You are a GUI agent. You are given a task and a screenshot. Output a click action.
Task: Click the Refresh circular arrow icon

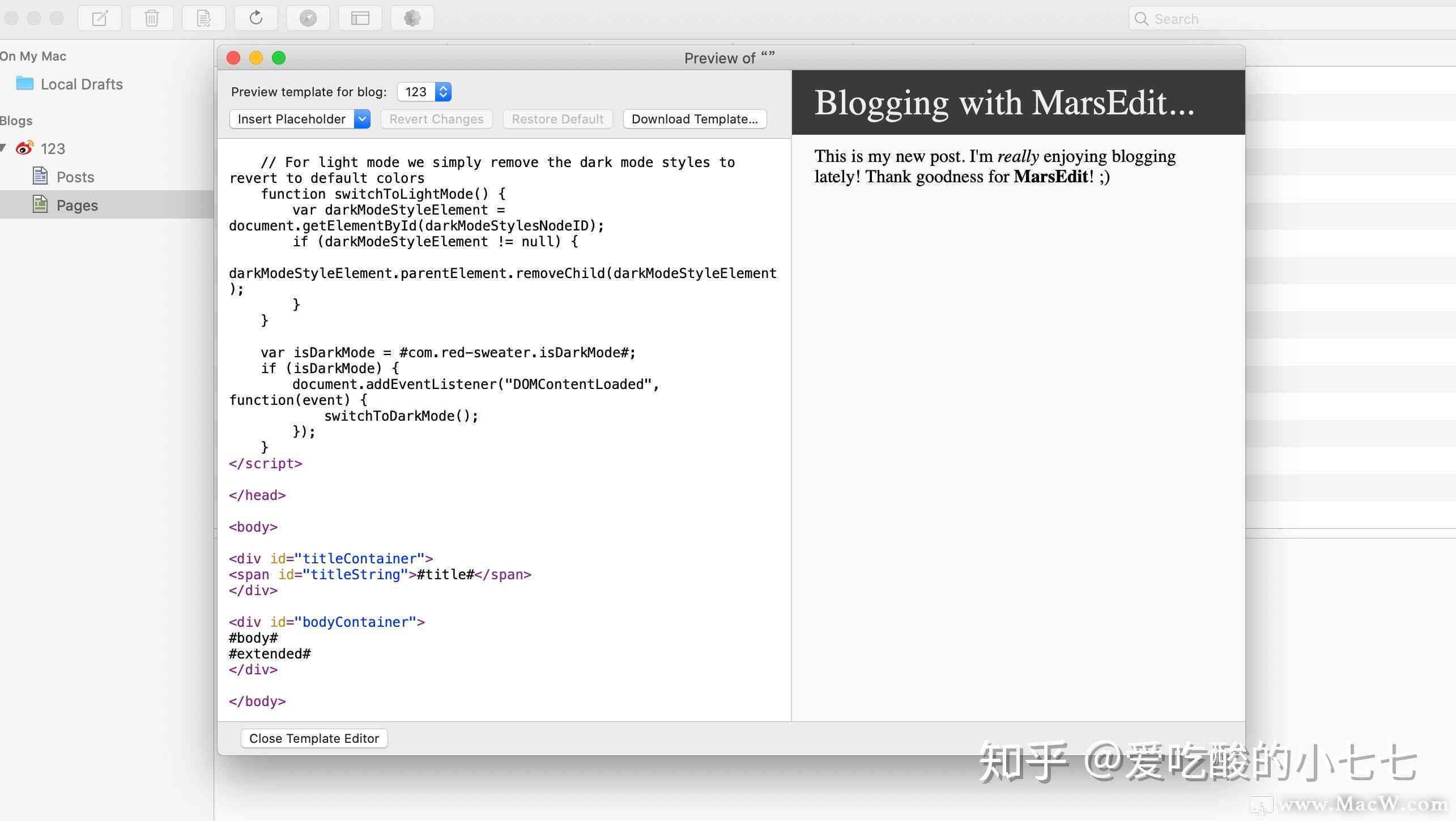256,18
